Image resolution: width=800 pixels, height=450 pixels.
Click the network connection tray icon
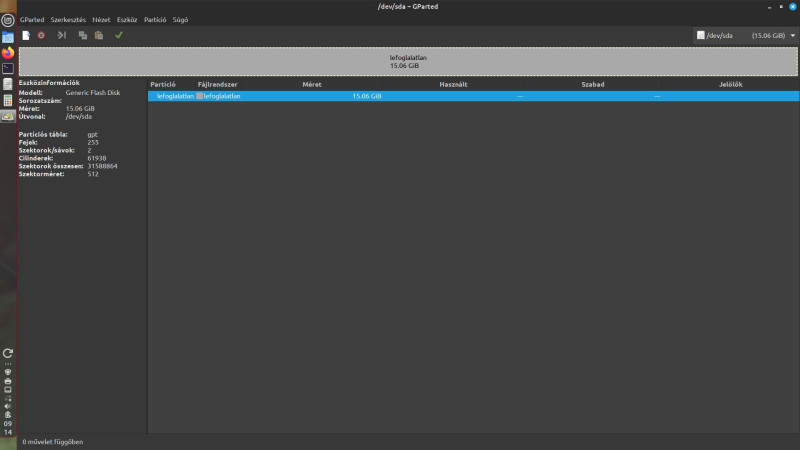click(x=8, y=398)
